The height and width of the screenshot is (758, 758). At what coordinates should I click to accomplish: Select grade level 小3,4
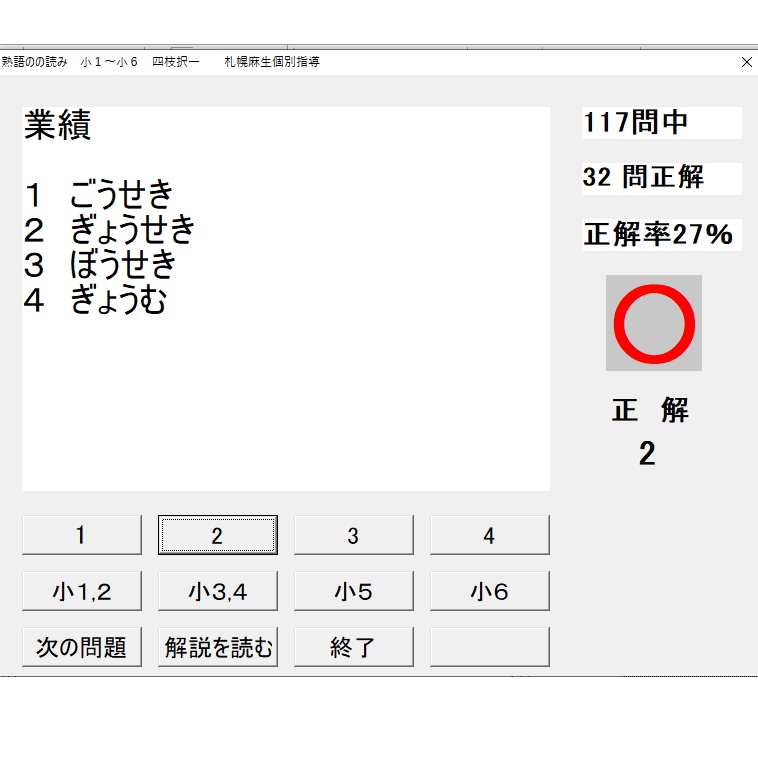click(218, 591)
